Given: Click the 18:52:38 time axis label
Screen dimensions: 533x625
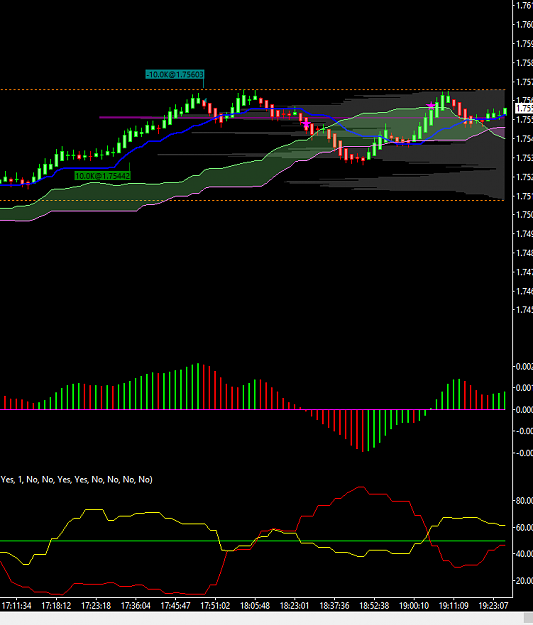Looking at the screenshot, I should (x=374, y=606).
